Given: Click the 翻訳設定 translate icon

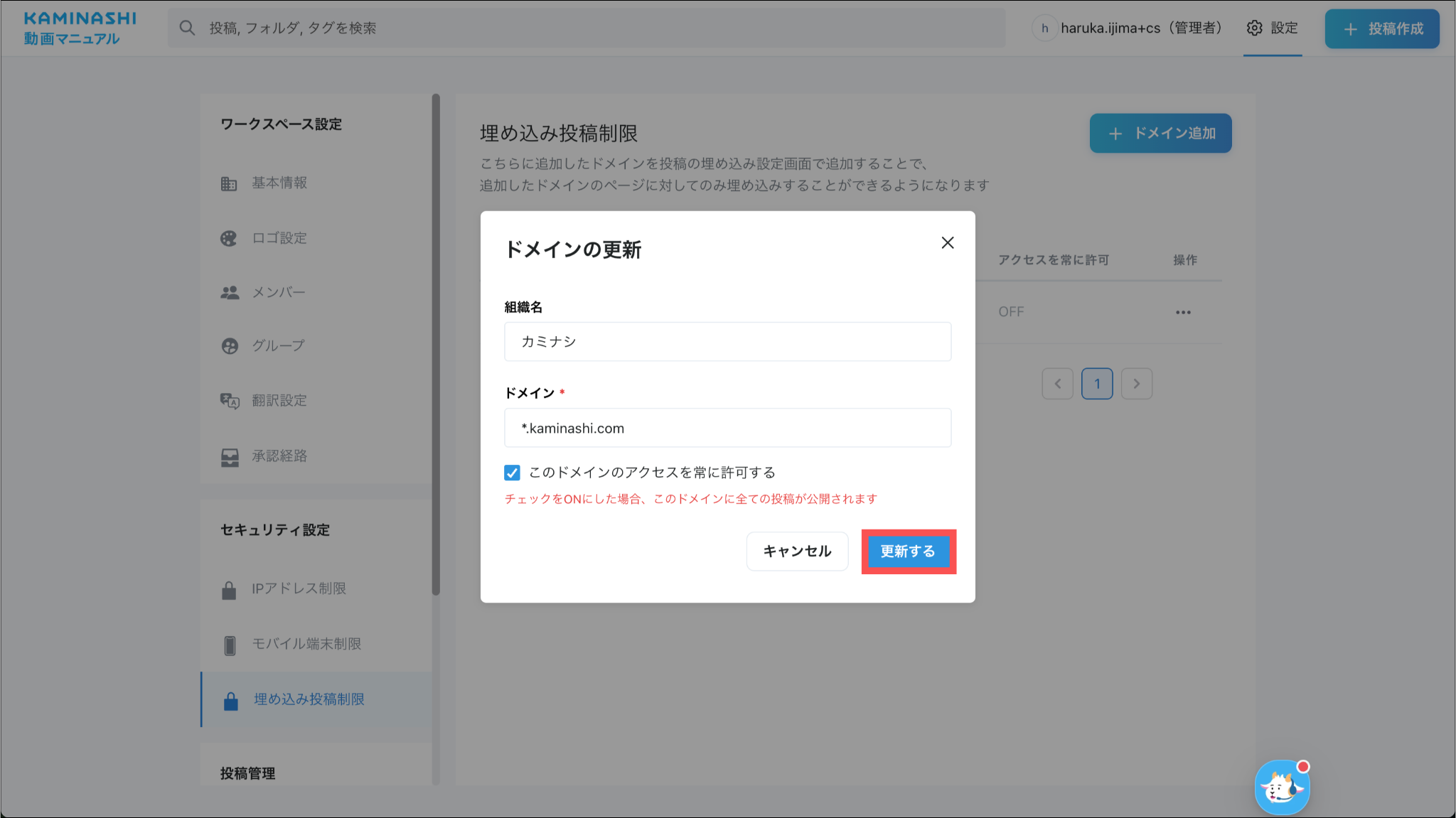Looking at the screenshot, I should coord(229,401).
